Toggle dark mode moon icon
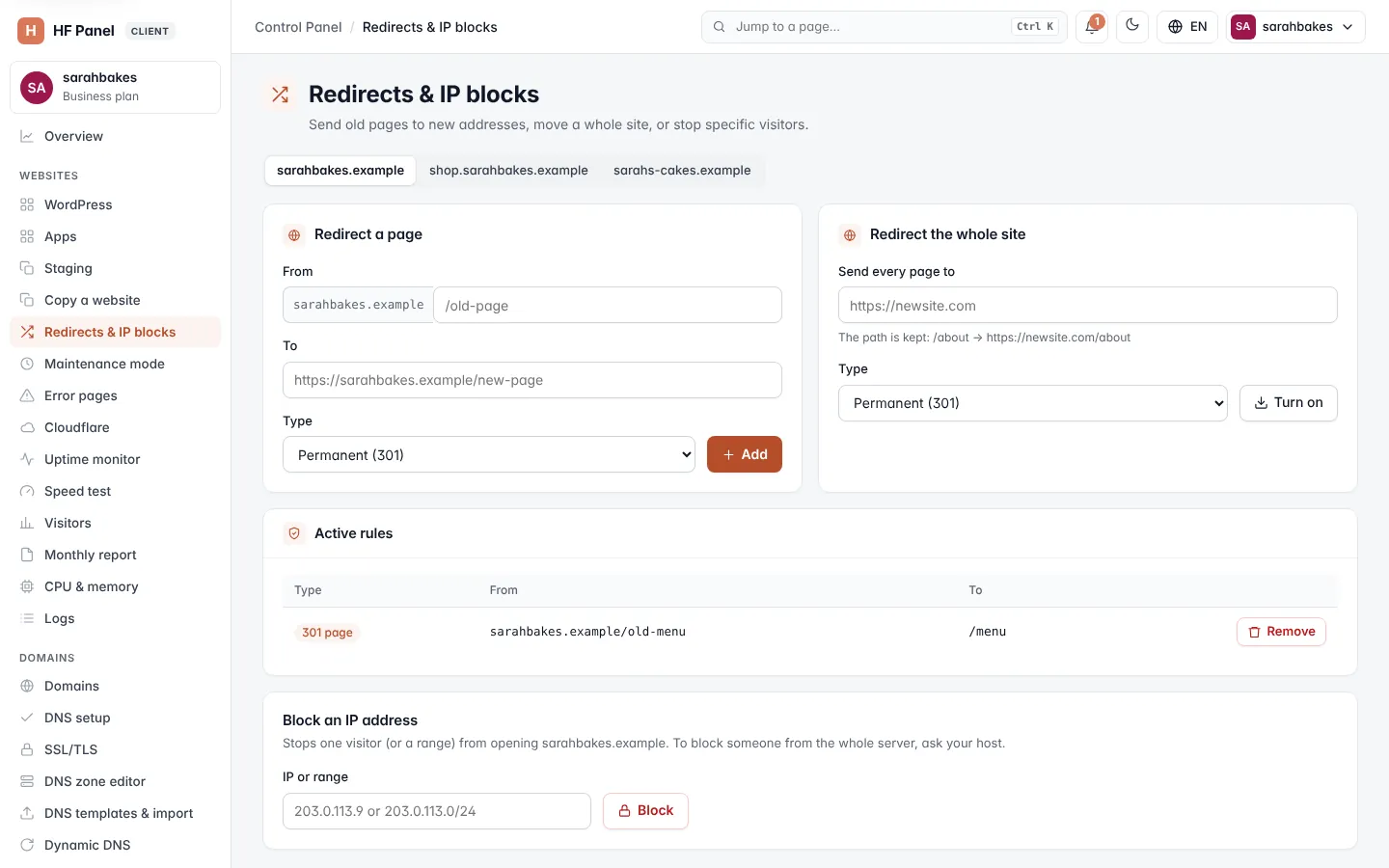Screen dimensions: 1389x868 click(x=1132, y=27)
